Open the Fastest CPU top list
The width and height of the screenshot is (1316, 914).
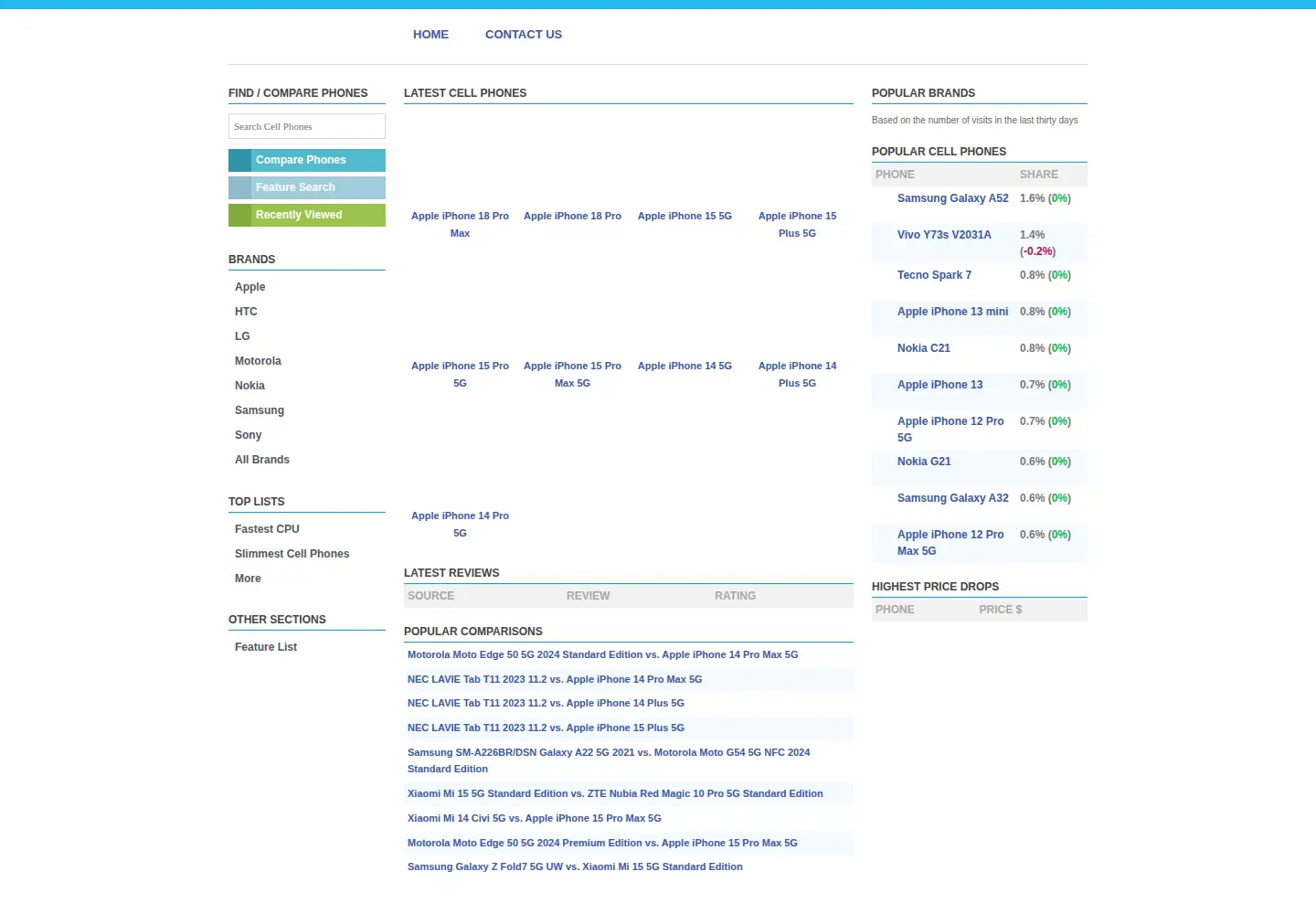[x=267, y=529]
